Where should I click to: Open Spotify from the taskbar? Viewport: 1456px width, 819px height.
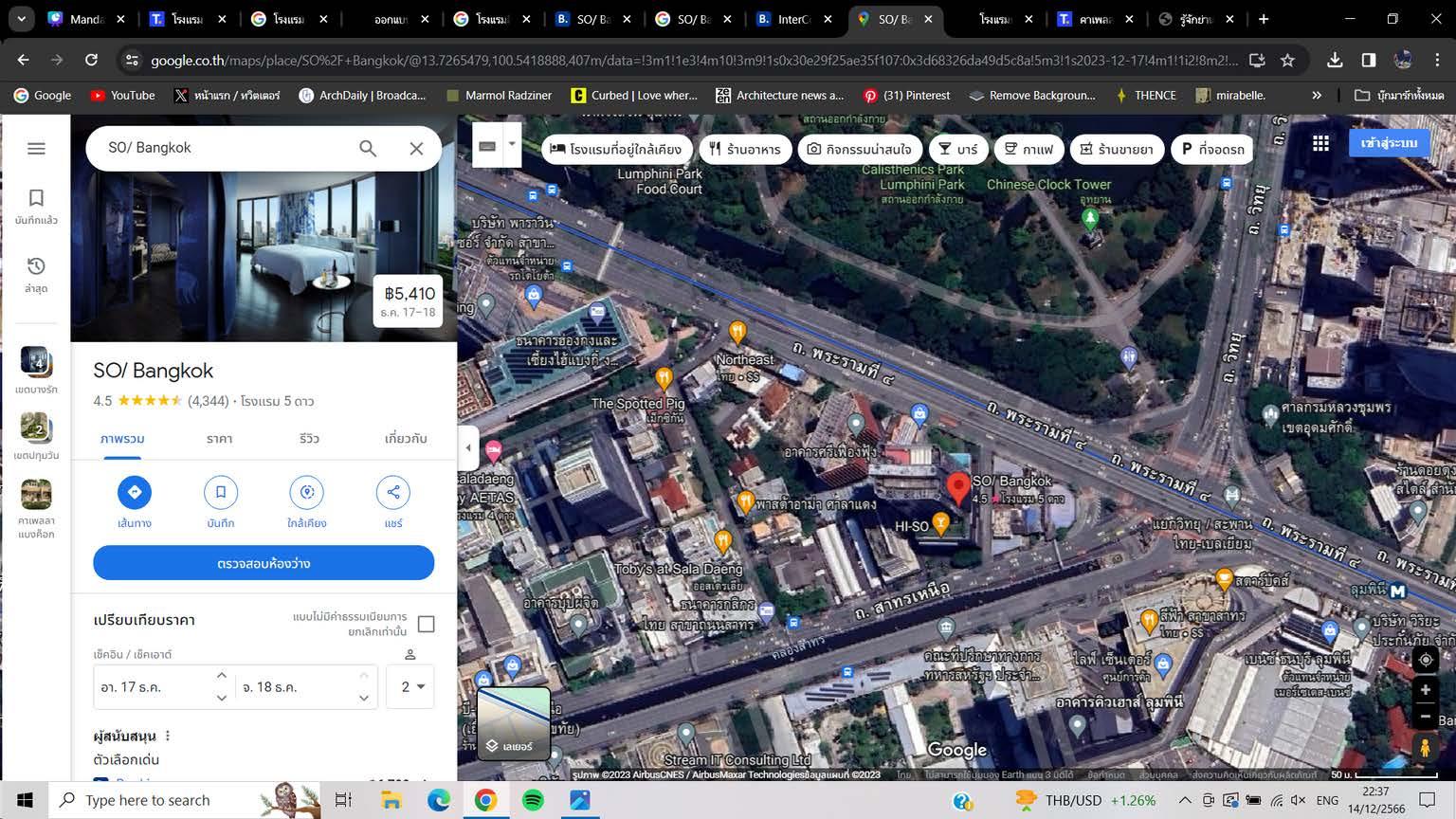point(533,800)
